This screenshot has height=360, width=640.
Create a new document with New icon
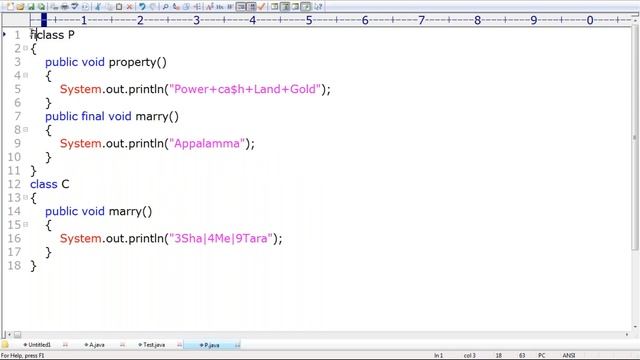[10, 7]
